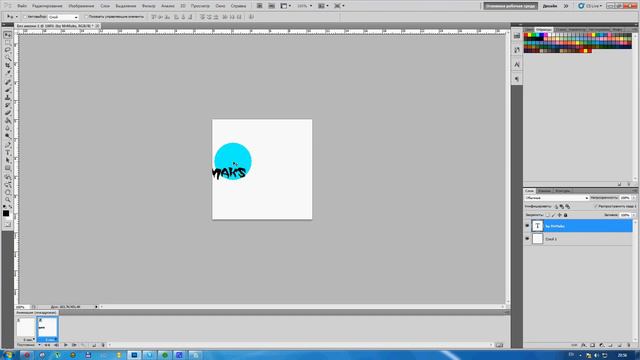Pick the yellow swatch in Swatches panel
Image resolution: width=640 pixels, height=360 pixels.
531,36
